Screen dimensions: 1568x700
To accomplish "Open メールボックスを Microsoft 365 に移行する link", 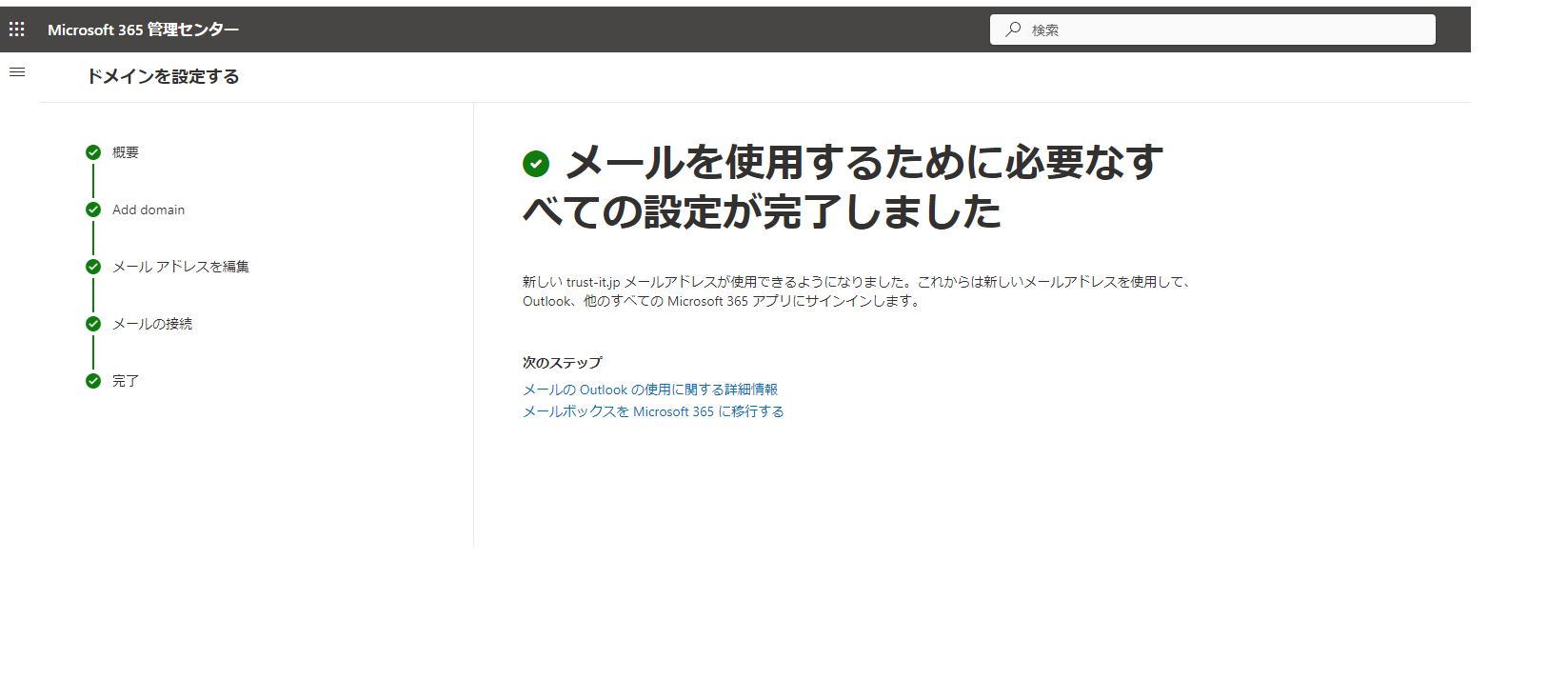I will tap(653, 411).
